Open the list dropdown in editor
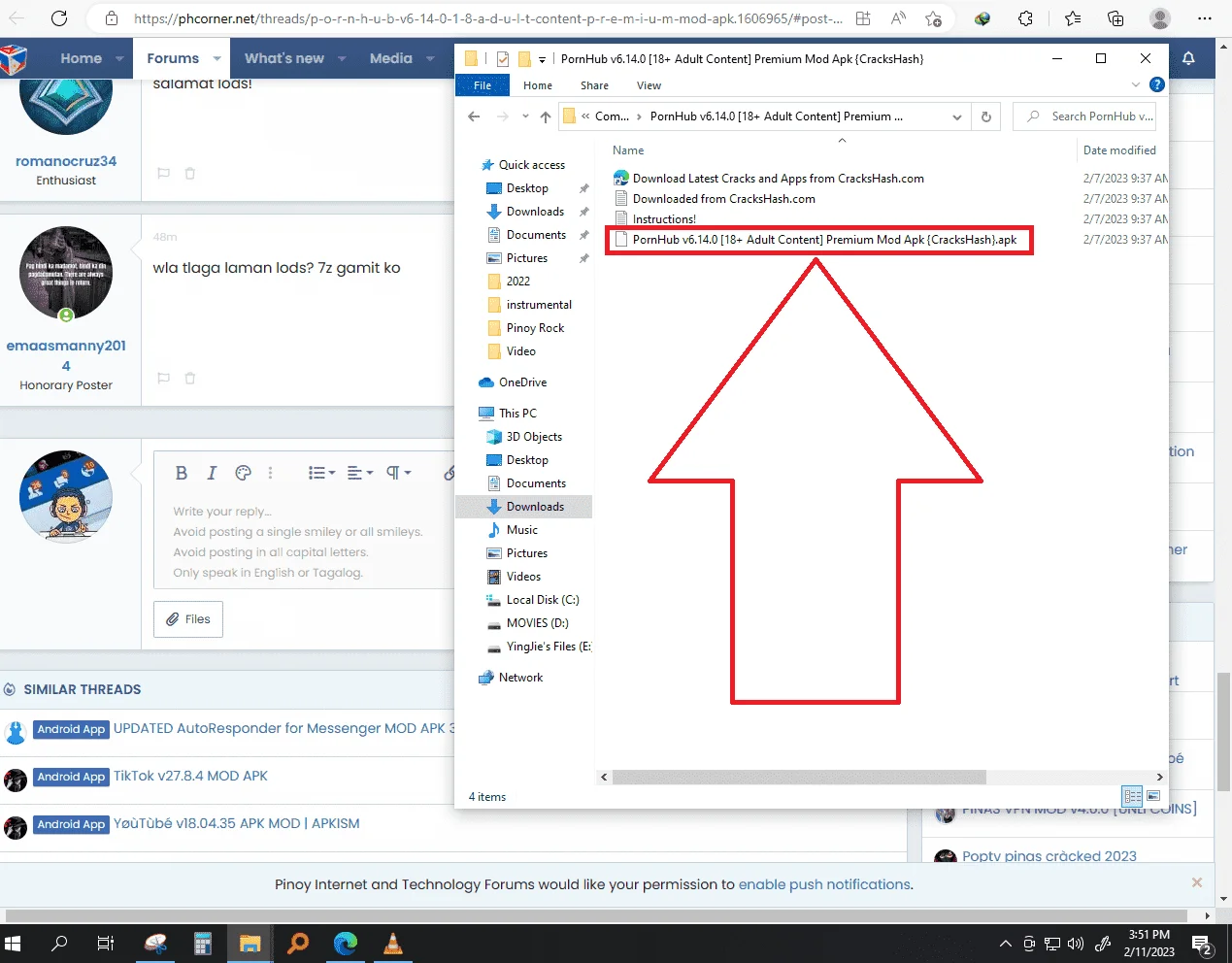 click(321, 473)
